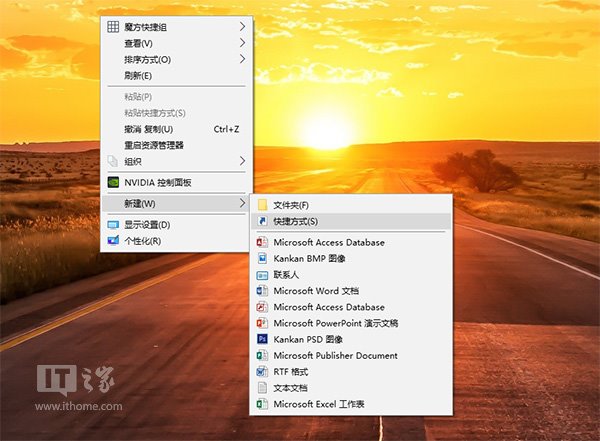
Task: Click the Excel icon for Microsoft Excel 工作表
Action: click(262, 404)
